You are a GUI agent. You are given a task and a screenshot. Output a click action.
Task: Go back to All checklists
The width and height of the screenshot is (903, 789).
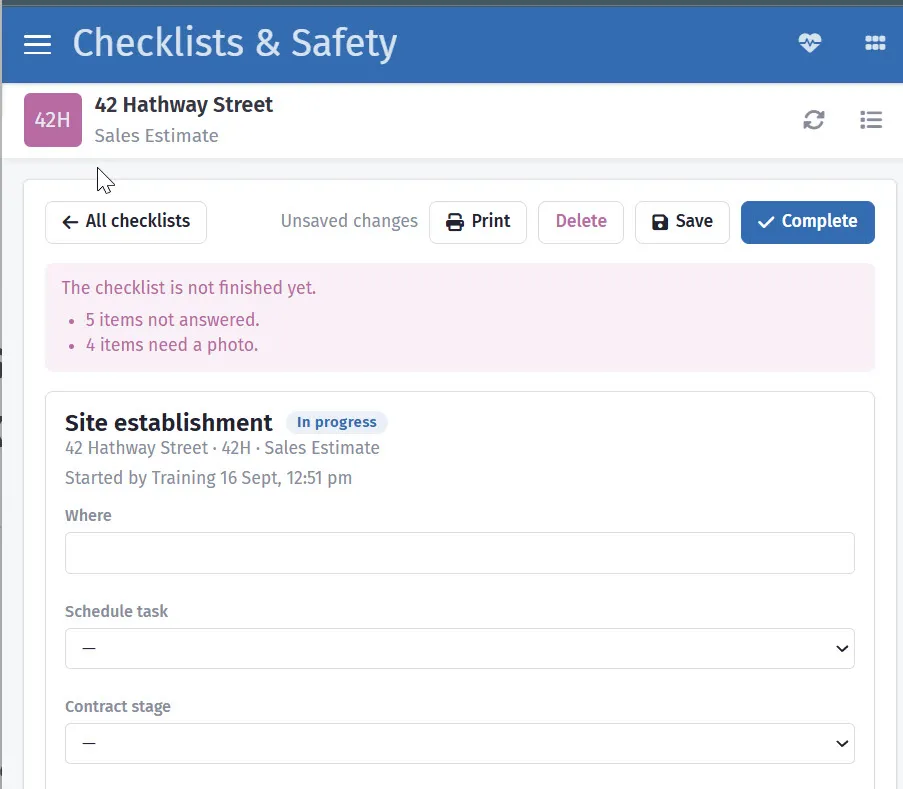tap(126, 222)
